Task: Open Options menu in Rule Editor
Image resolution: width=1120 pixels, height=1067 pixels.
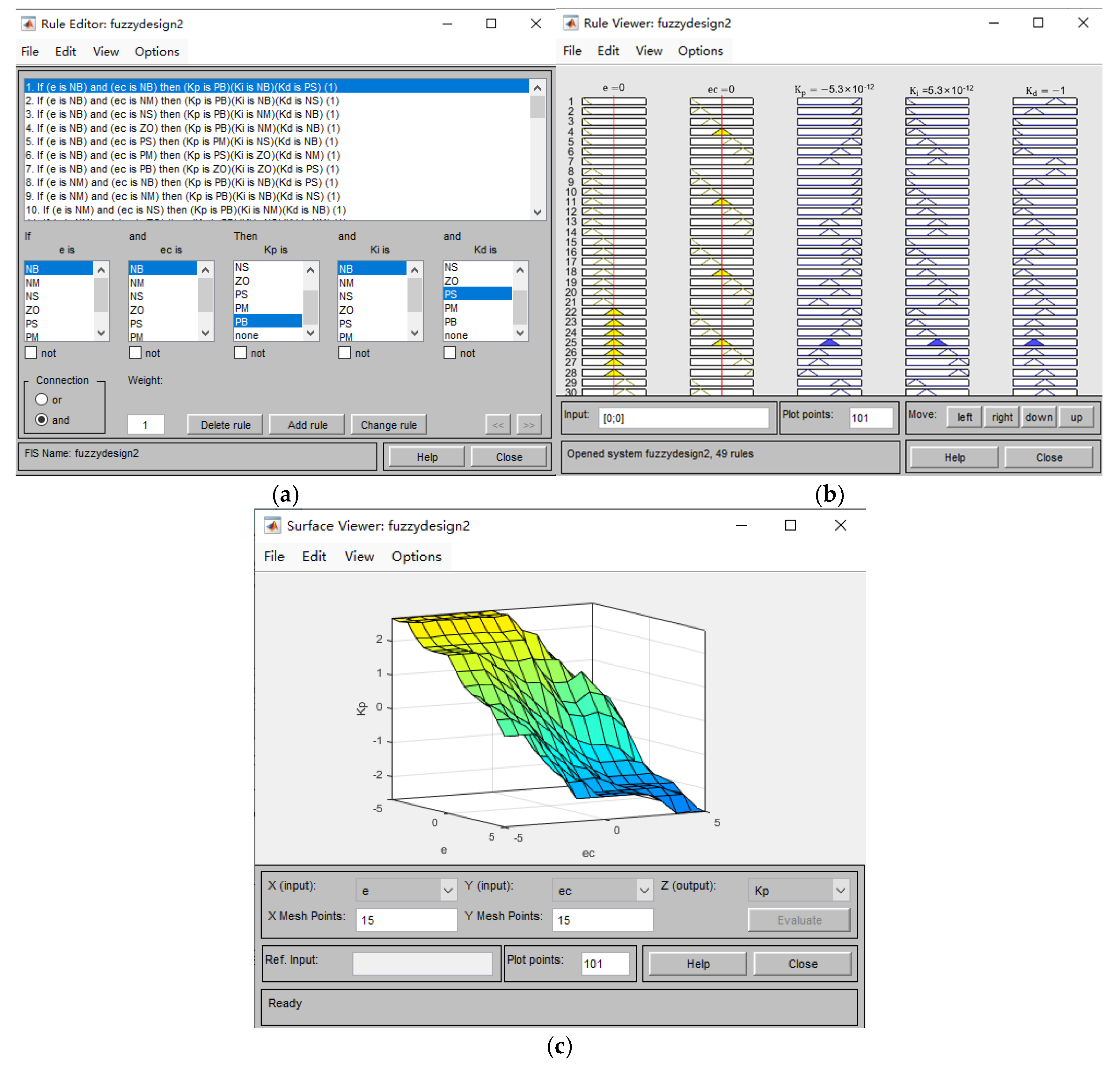Action: 157,52
